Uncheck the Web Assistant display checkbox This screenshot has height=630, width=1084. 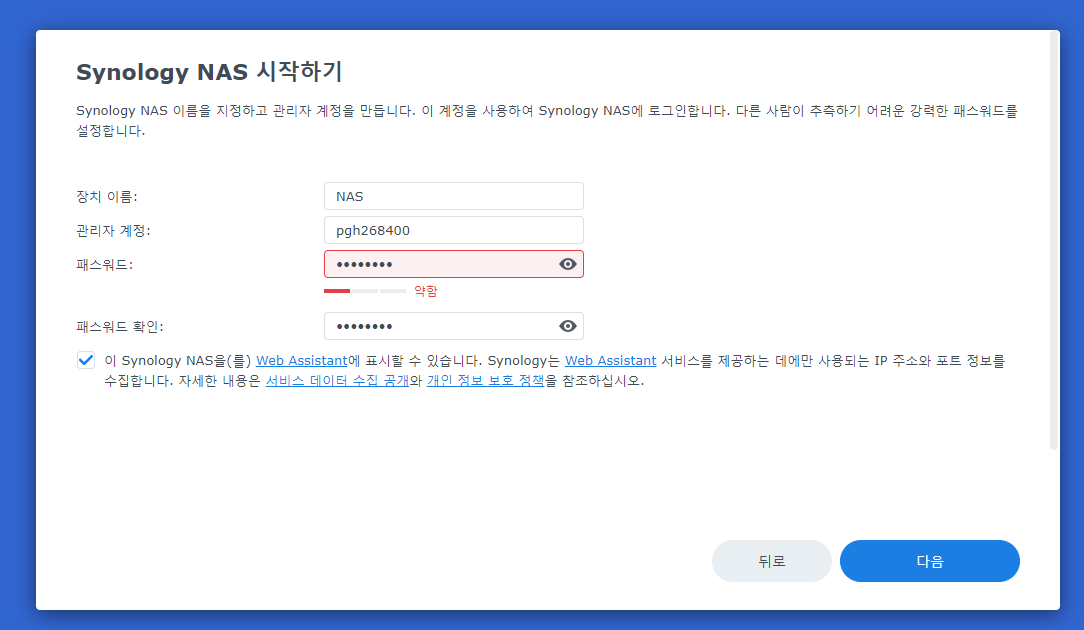[86, 360]
